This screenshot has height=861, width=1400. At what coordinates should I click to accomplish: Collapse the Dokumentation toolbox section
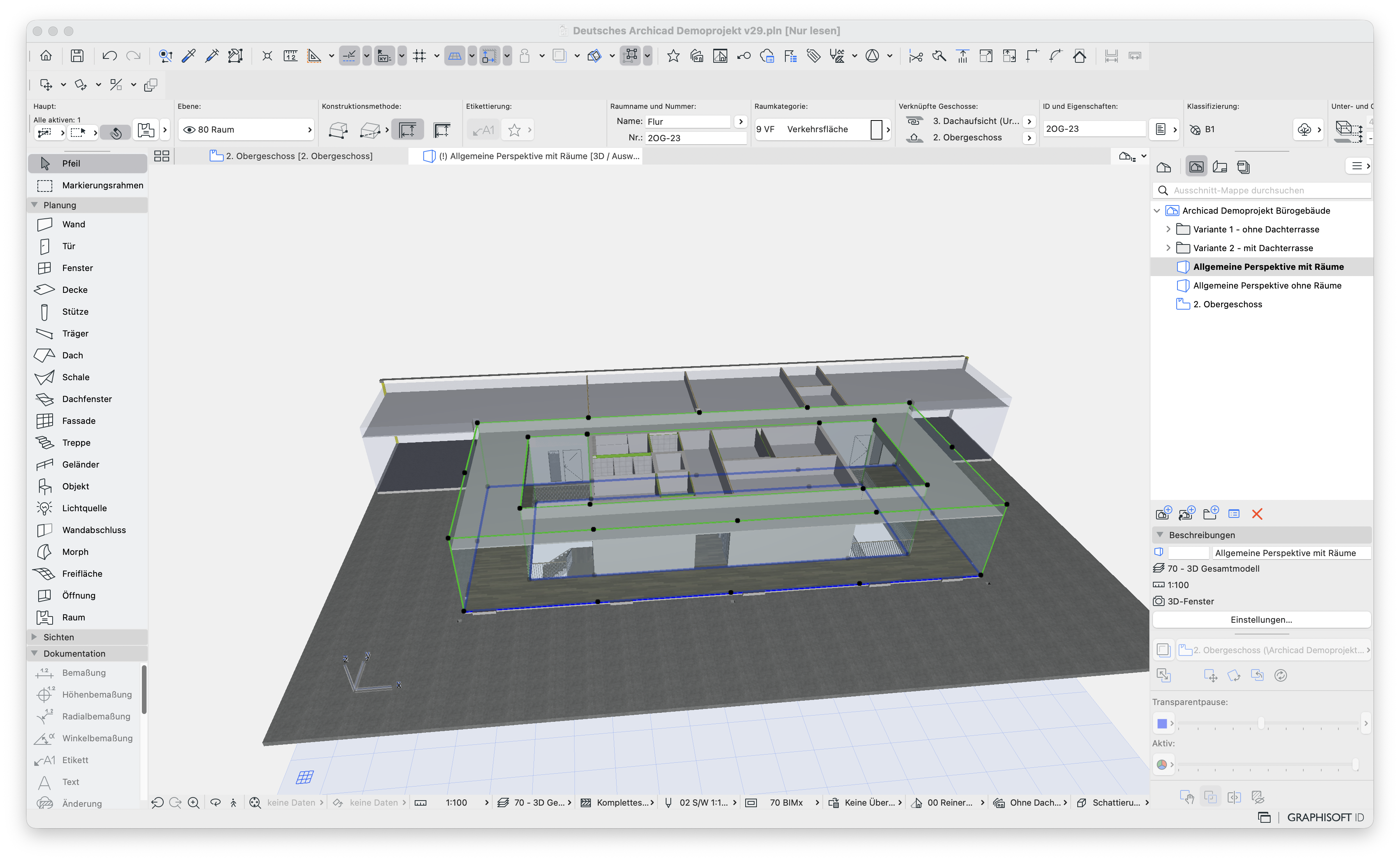point(35,654)
